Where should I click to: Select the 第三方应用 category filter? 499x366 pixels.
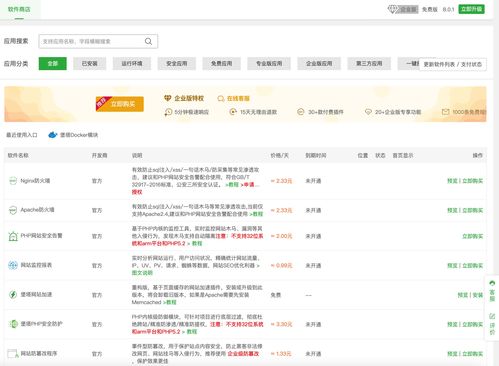[369, 64]
